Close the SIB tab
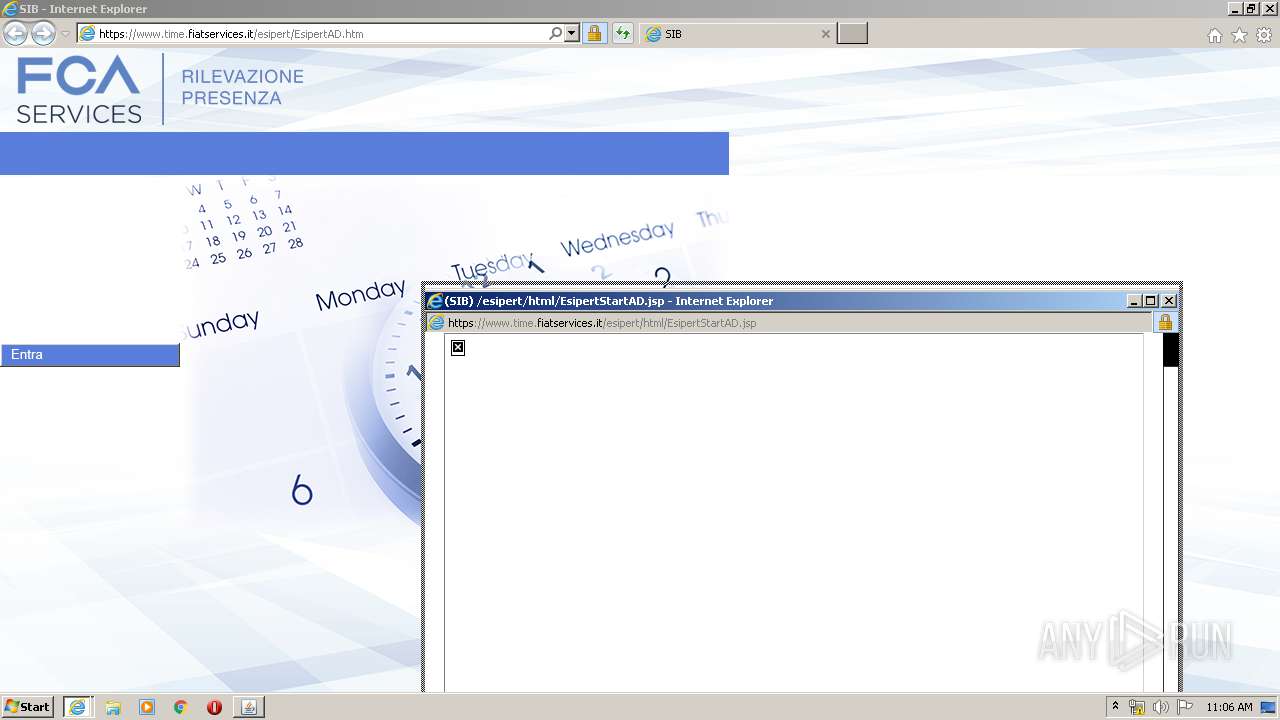 tap(825, 34)
